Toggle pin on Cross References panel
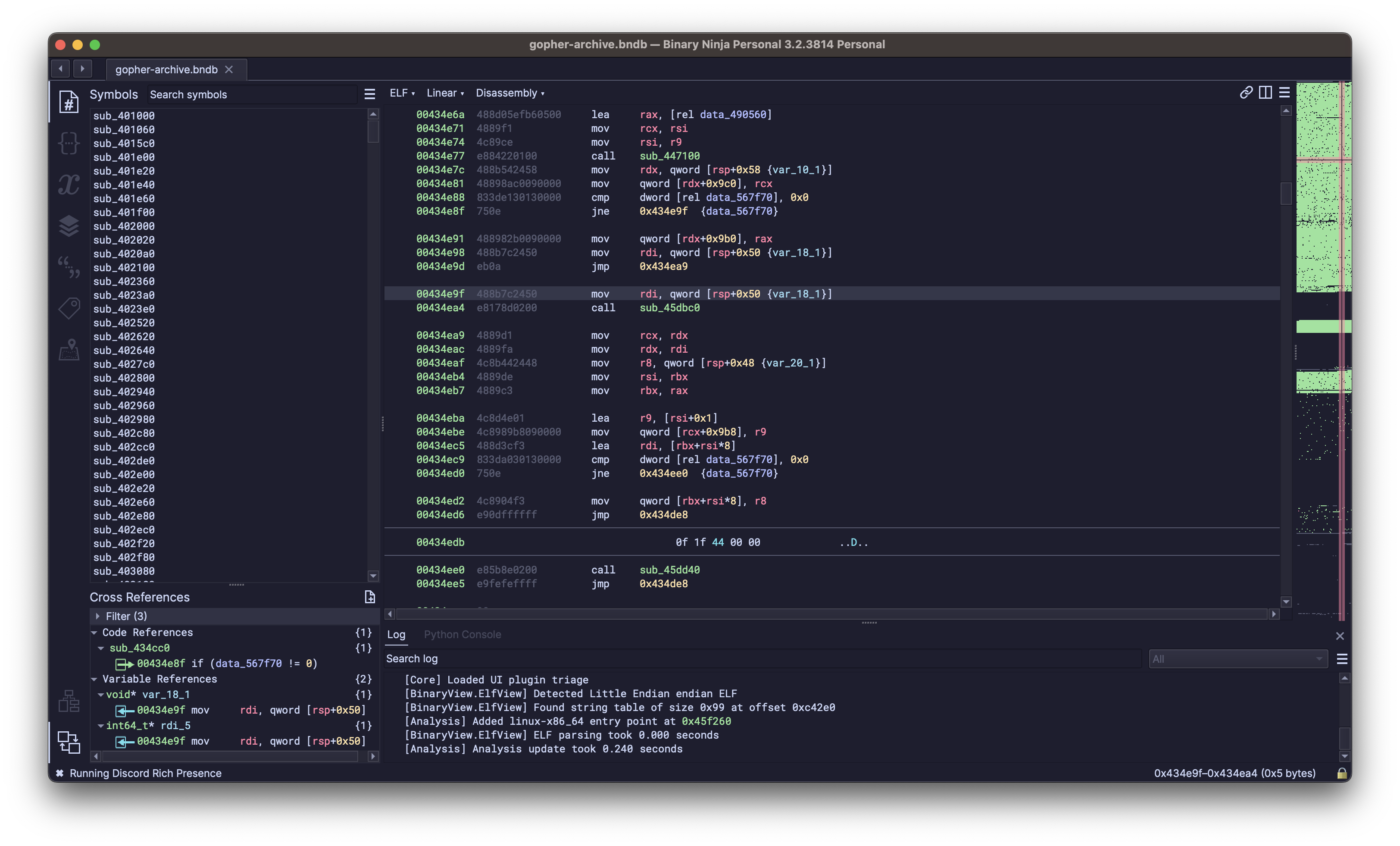This screenshot has height=846, width=1400. pyautogui.click(x=369, y=597)
